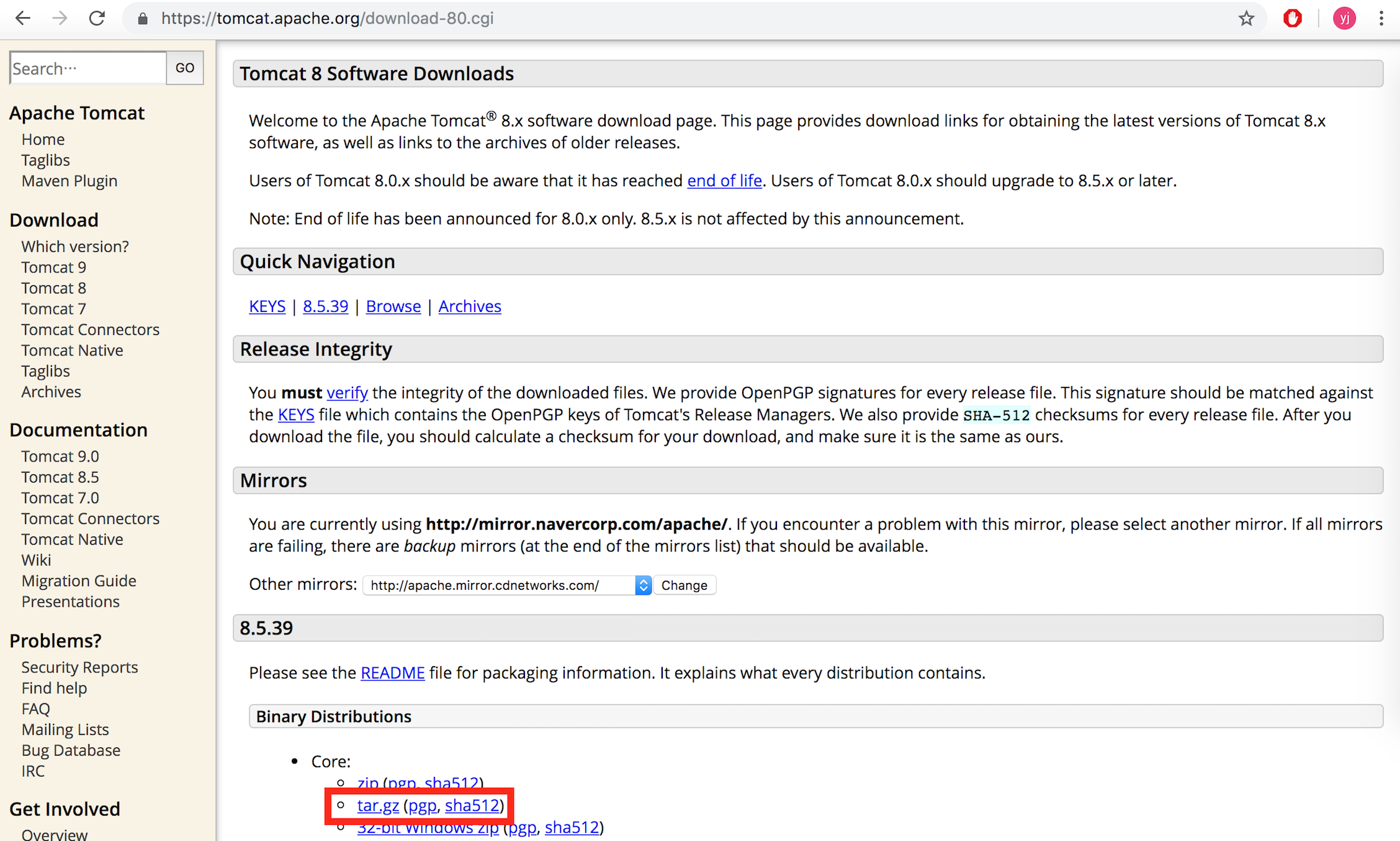This screenshot has width=1400, height=841.
Task: Open Tomcat 9 in Download sidebar
Action: pyautogui.click(x=53, y=267)
